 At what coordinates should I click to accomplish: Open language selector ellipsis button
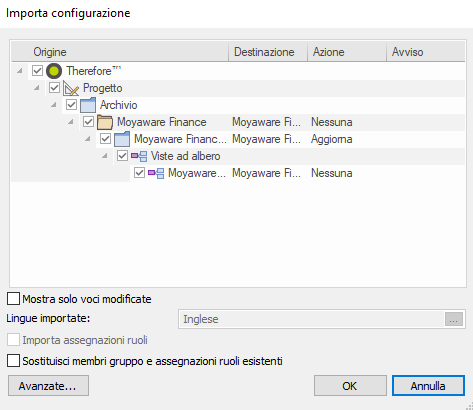pyautogui.click(x=454, y=319)
